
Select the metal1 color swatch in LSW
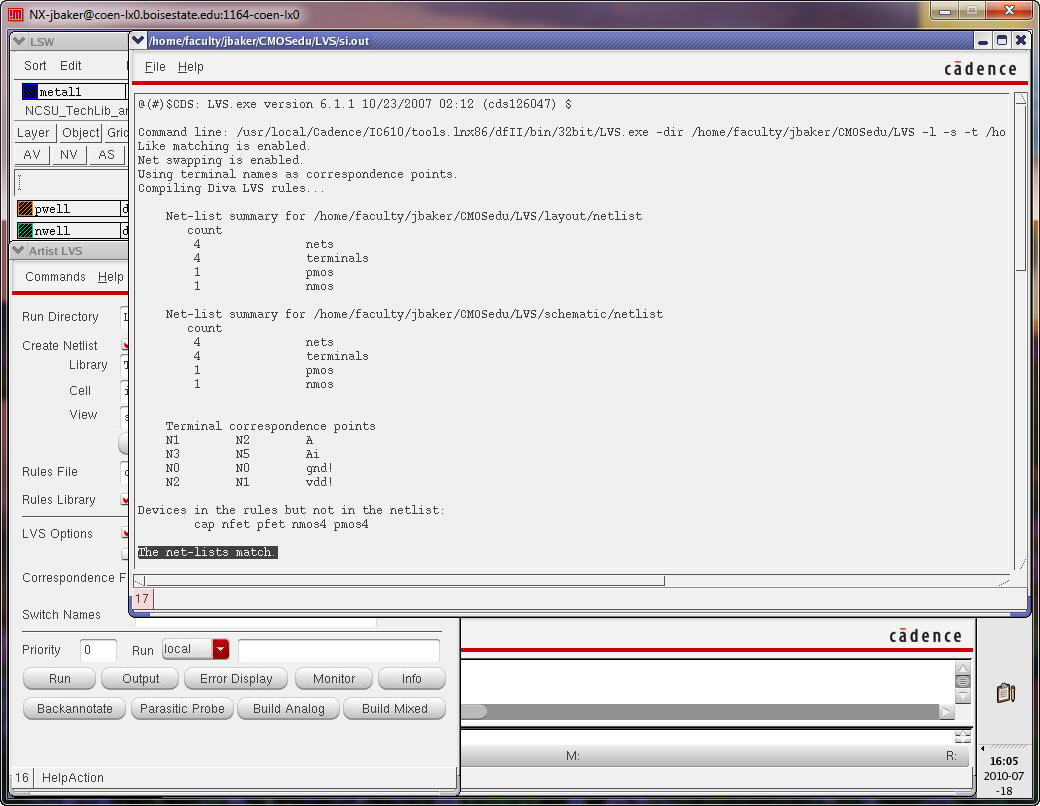pos(30,92)
